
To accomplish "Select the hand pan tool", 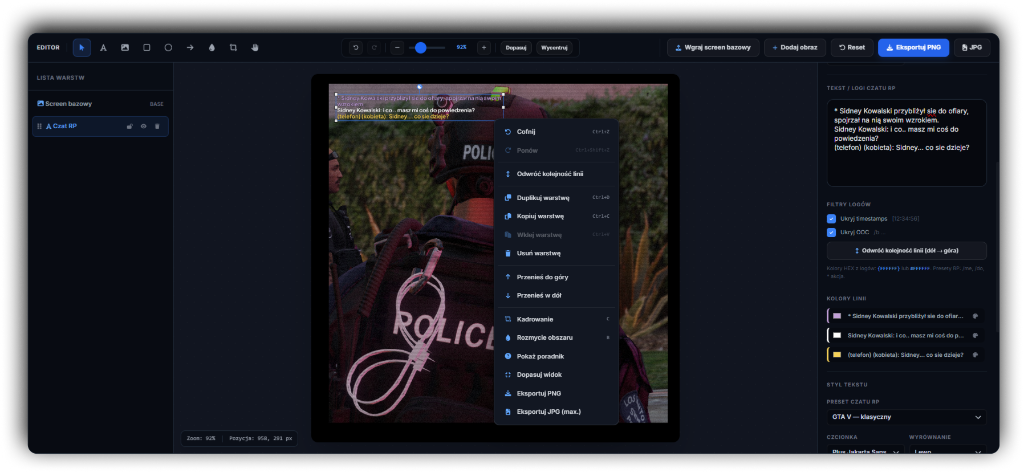I will [x=255, y=48].
